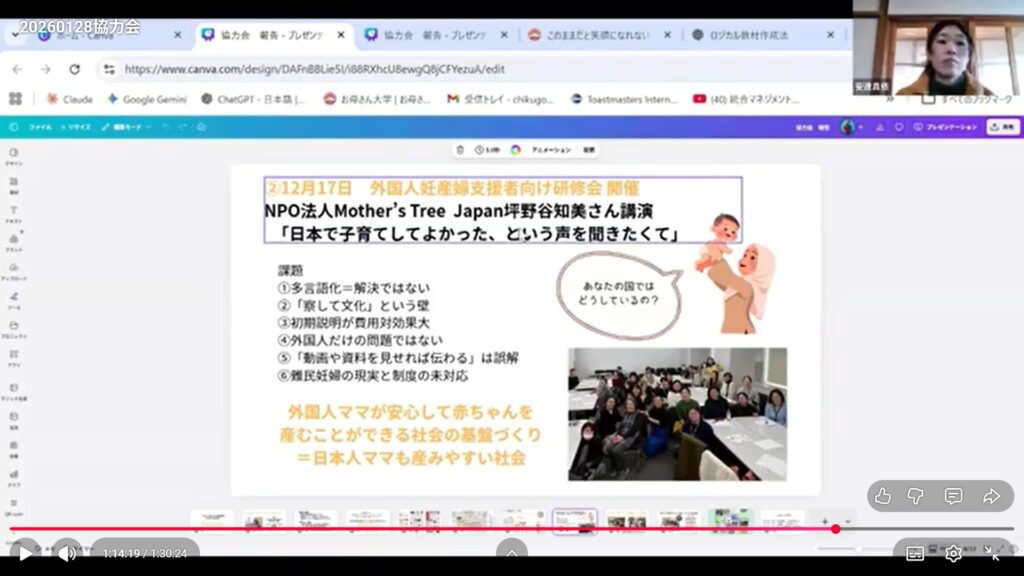Like the video with thumbs up
This screenshot has height=576, width=1024.
[x=883, y=496]
